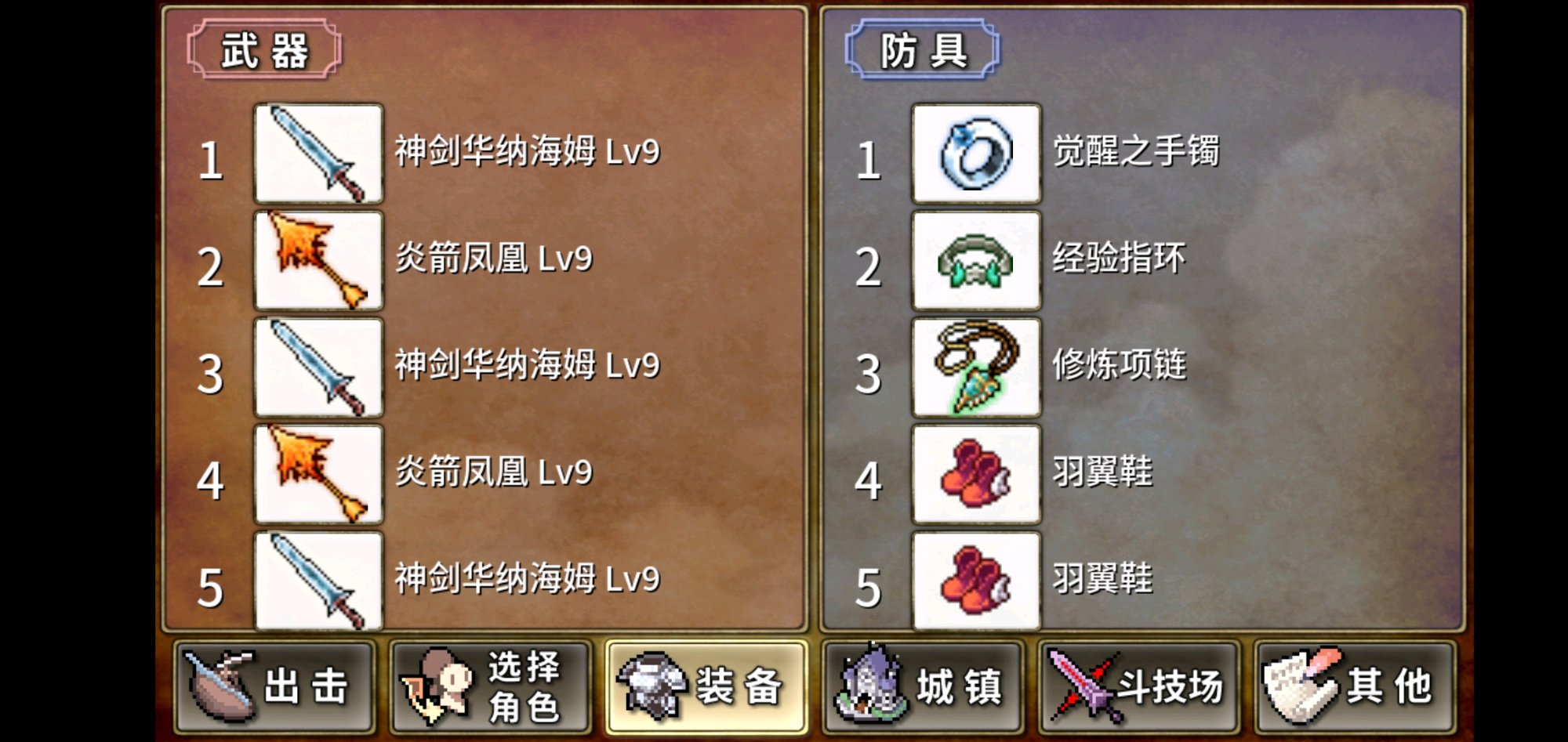Go to the 城镇 town tab
The image size is (1568, 742).
click(923, 686)
